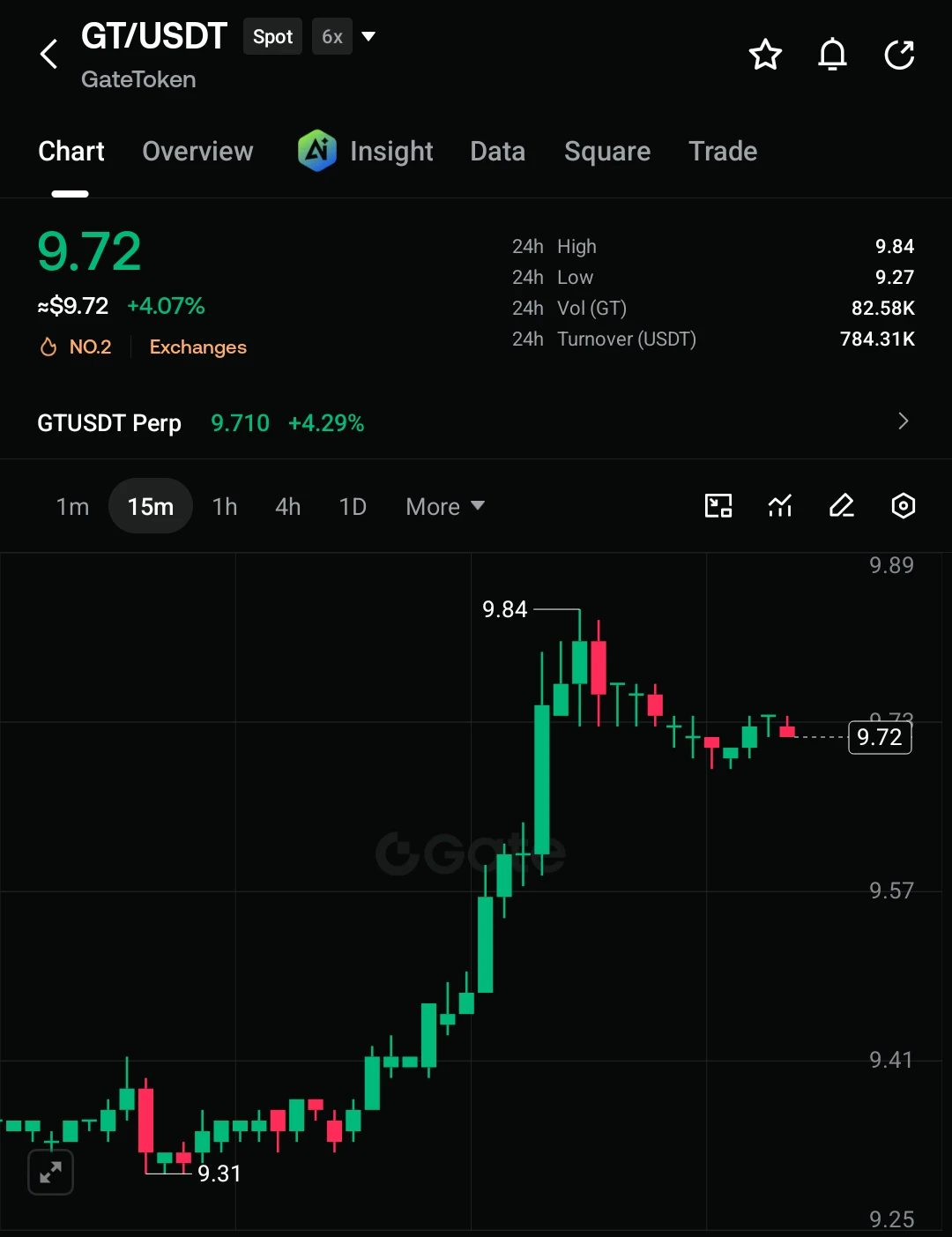This screenshot has height=1237, width=952.
Task: Select the drawing pencil tool
Action: (842, 506)
